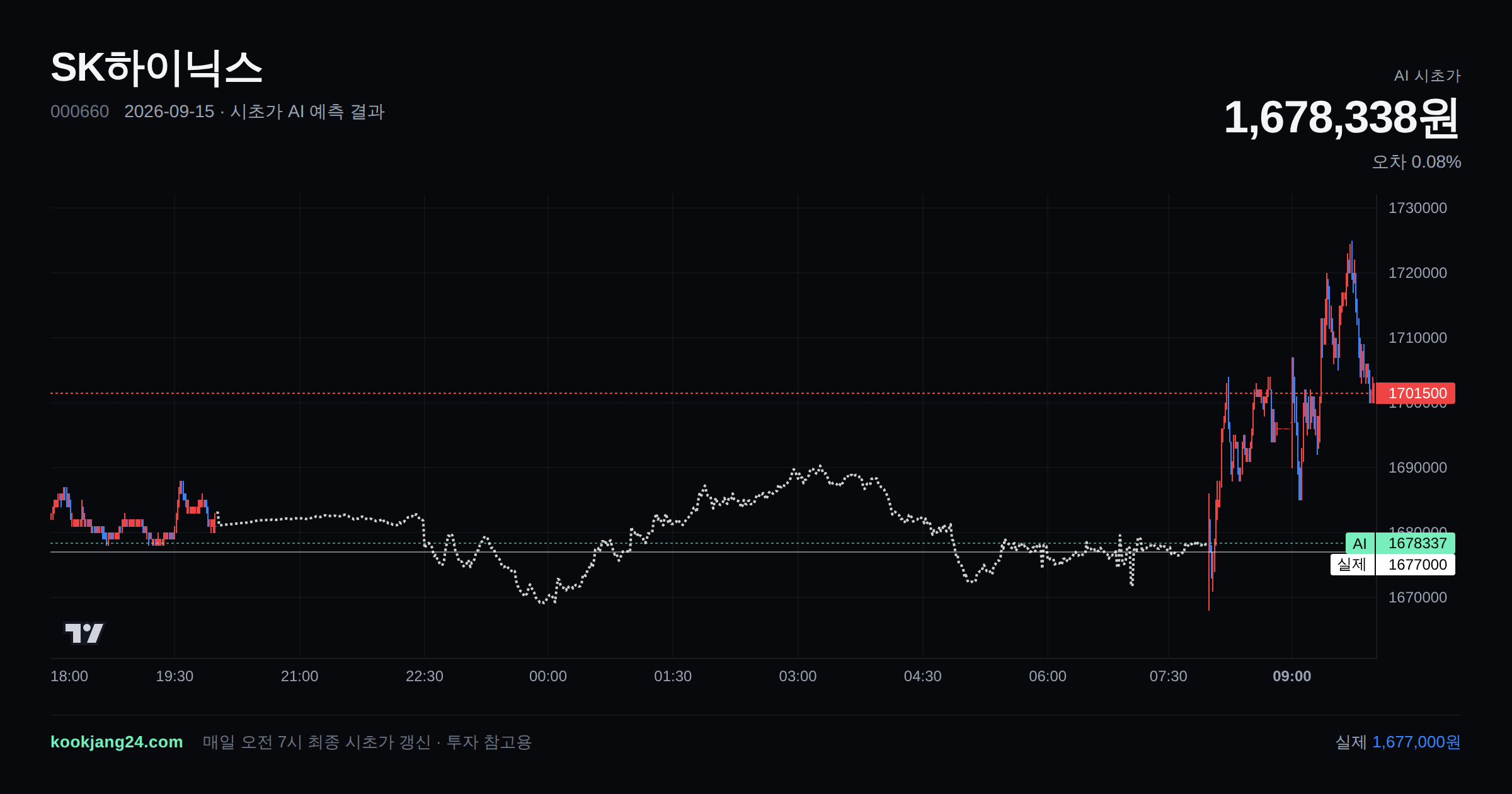1512x794 pixels.
Task: Click the white '실제' tag on price axis
Action: coord(1352,565)
